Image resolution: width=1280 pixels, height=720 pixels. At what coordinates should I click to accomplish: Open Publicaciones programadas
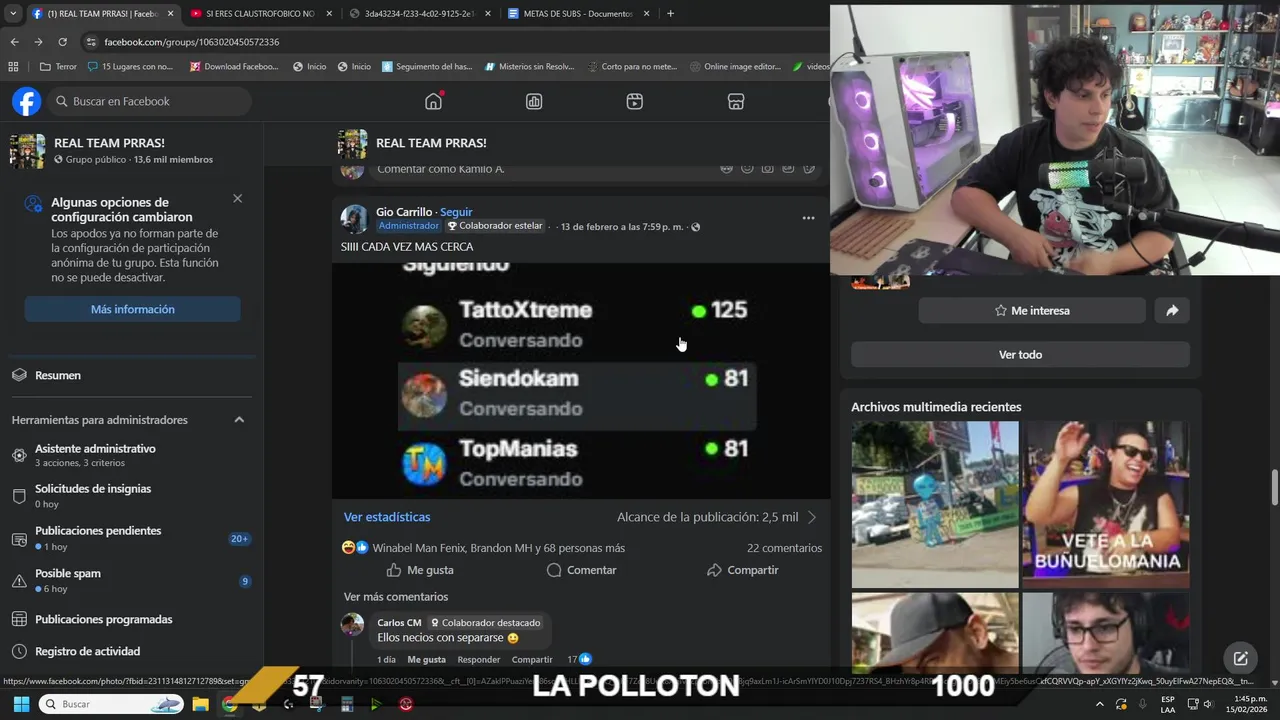pyautogui.click(x=131, y=620)
